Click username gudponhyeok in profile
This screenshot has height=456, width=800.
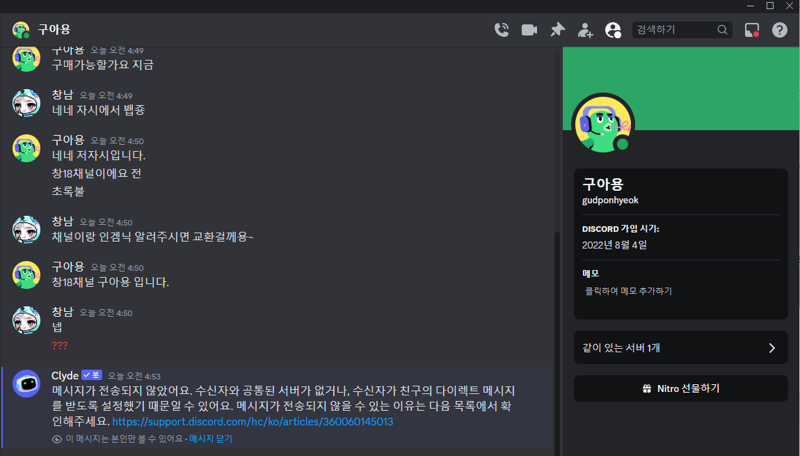(610, 200)
